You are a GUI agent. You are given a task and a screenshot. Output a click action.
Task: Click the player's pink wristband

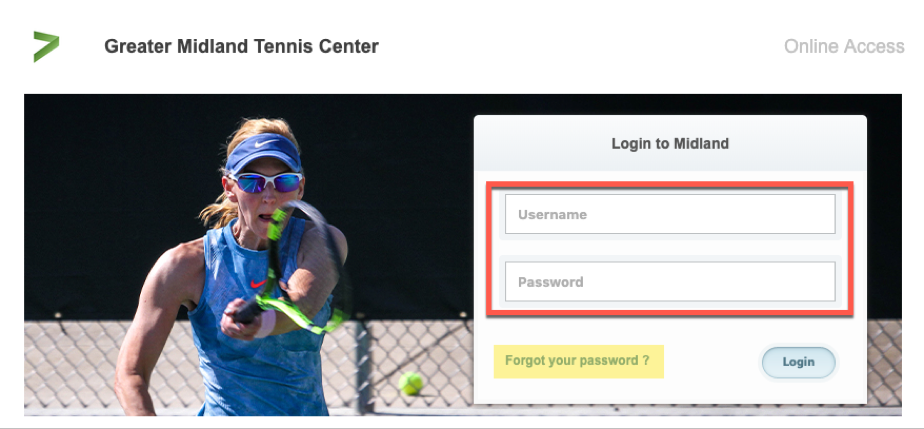point(265,324)
